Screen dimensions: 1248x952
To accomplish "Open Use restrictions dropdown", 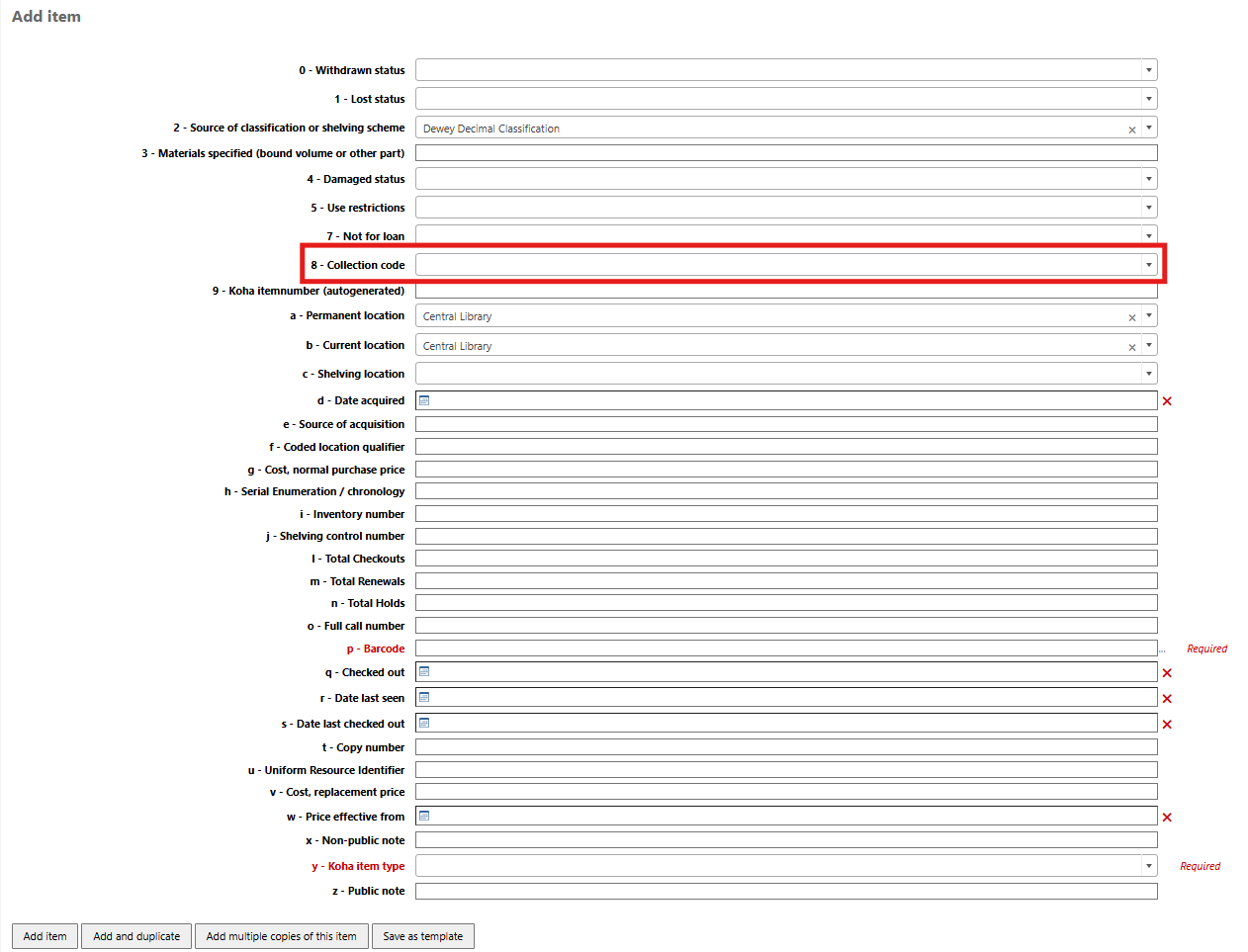I will (786, 208).
